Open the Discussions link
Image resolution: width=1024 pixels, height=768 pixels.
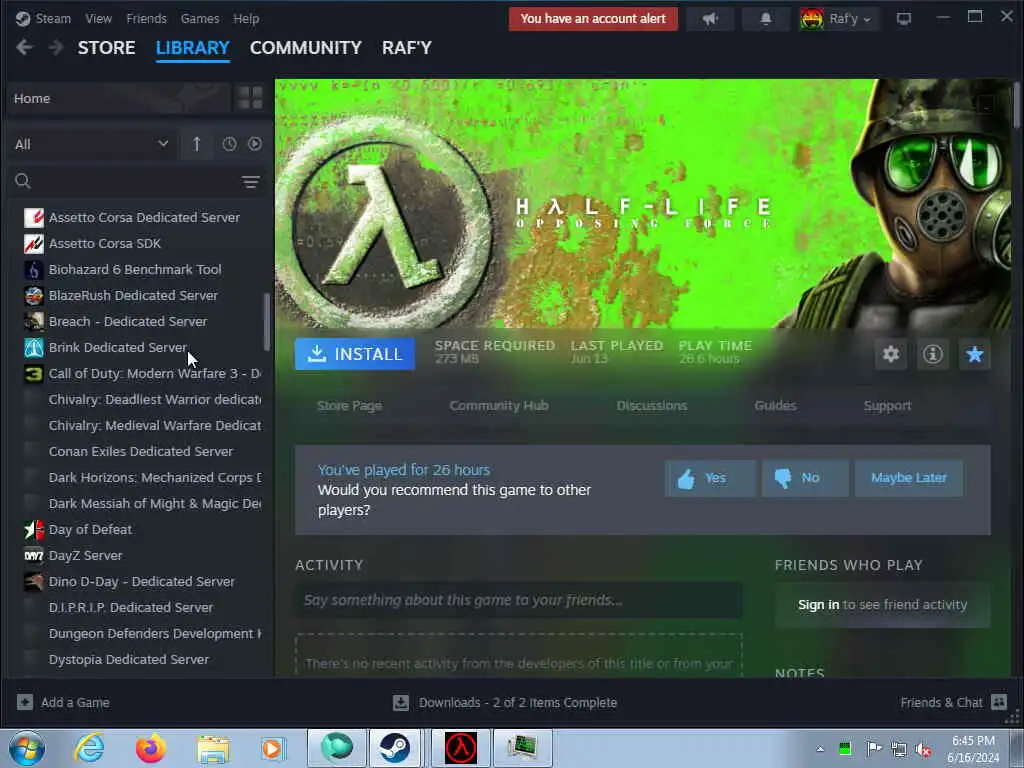coord(652,406)
